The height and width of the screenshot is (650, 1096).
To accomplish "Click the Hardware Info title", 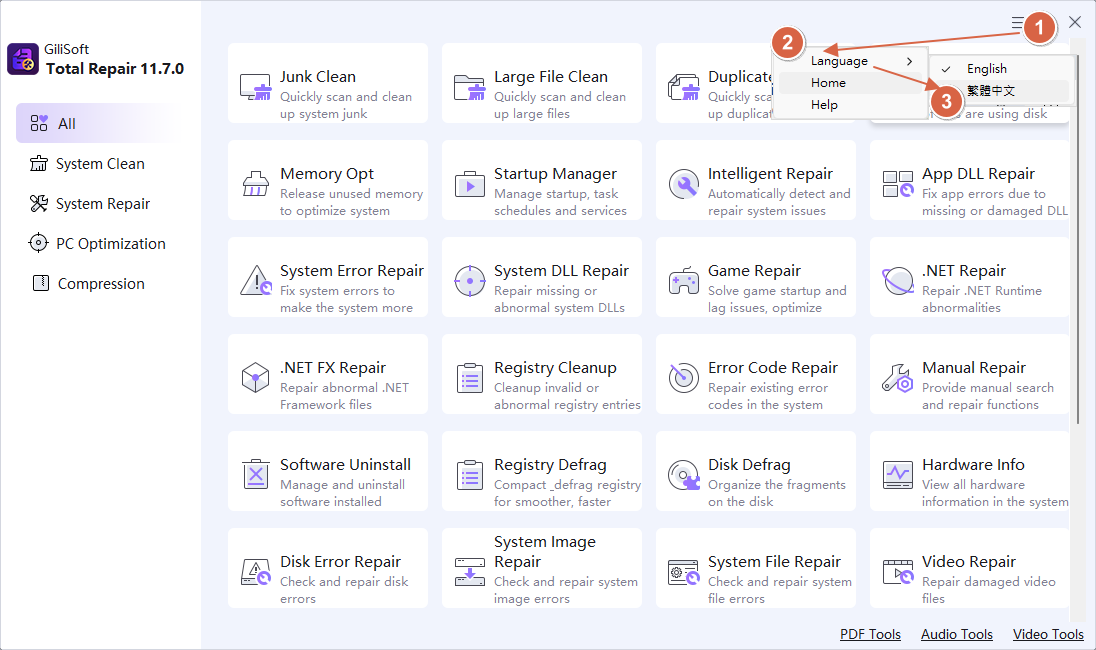I will 973,465.
